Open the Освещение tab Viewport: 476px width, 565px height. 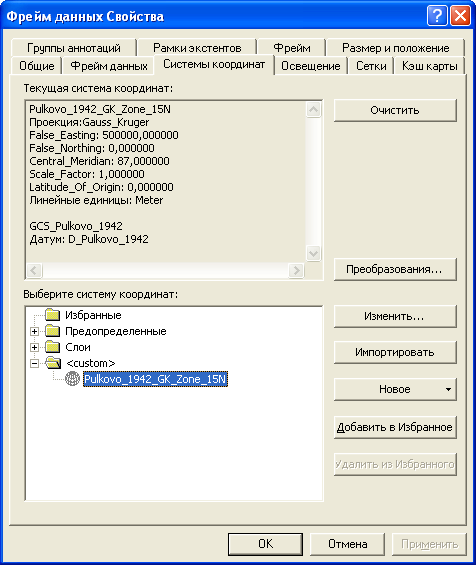pos(311,66)
